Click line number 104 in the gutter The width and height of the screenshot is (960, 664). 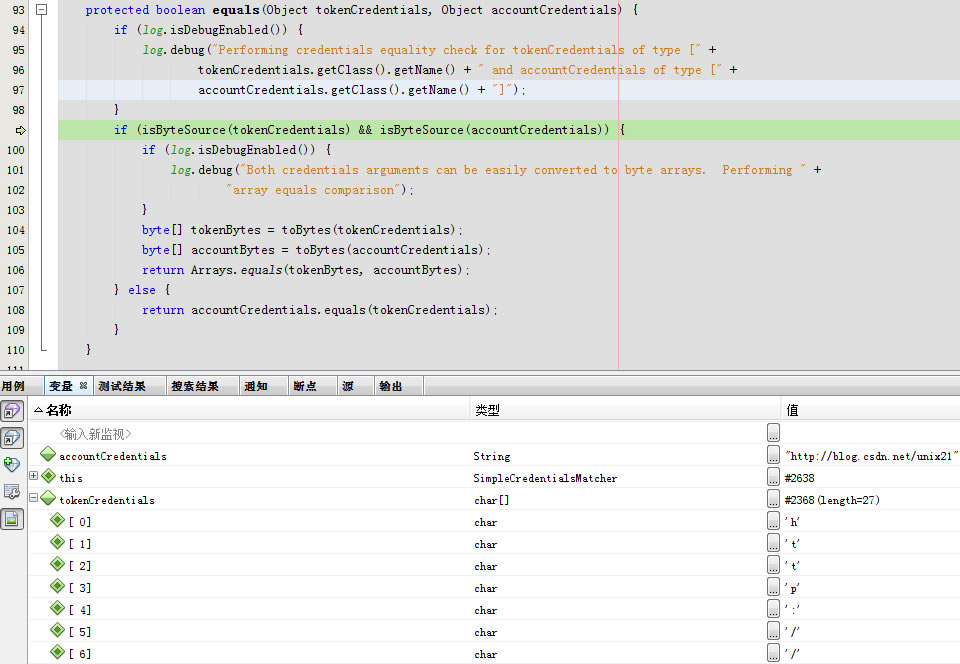[16, 230]
